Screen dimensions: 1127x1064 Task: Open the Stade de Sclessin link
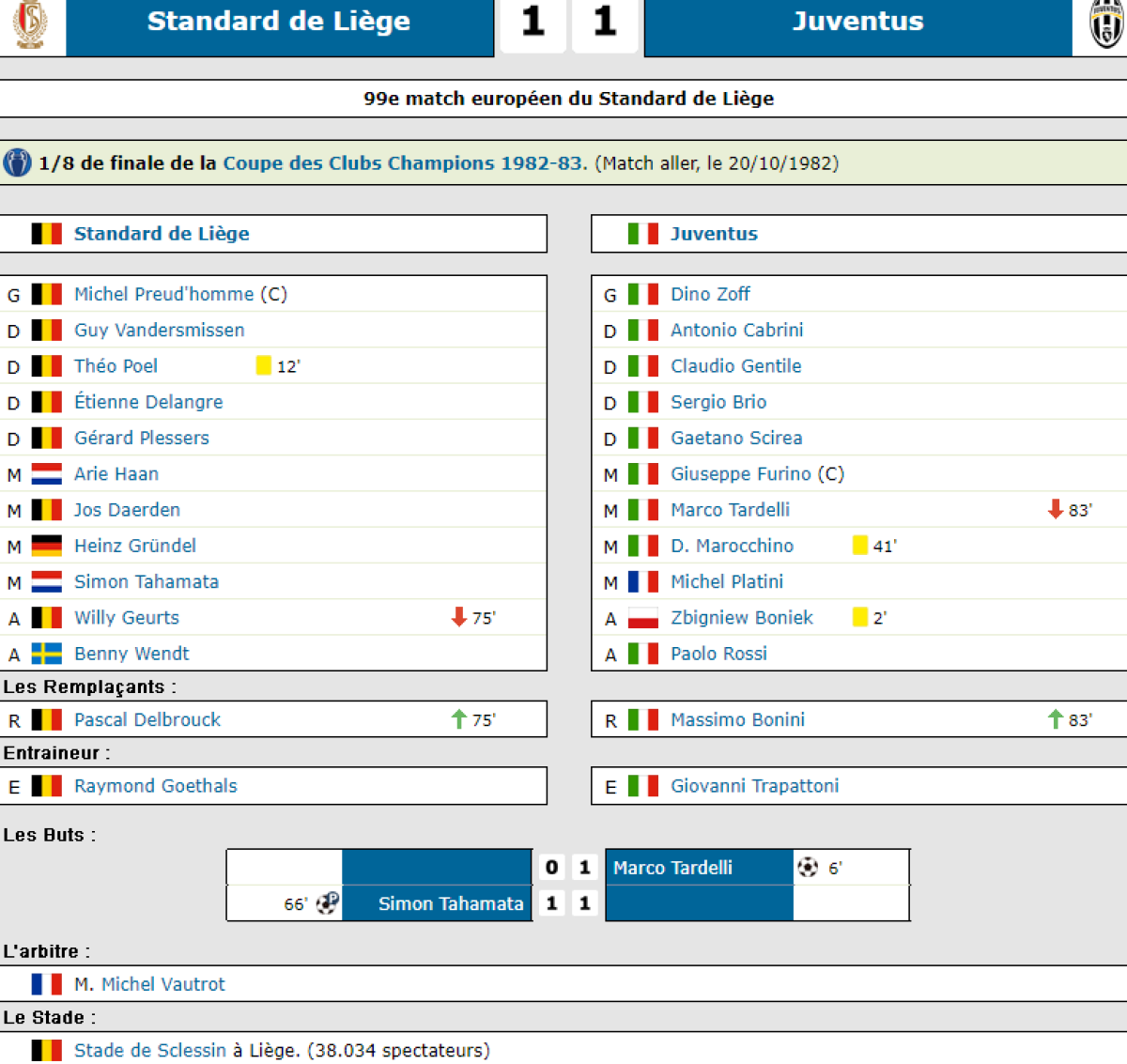click(x=150, y=1050)
